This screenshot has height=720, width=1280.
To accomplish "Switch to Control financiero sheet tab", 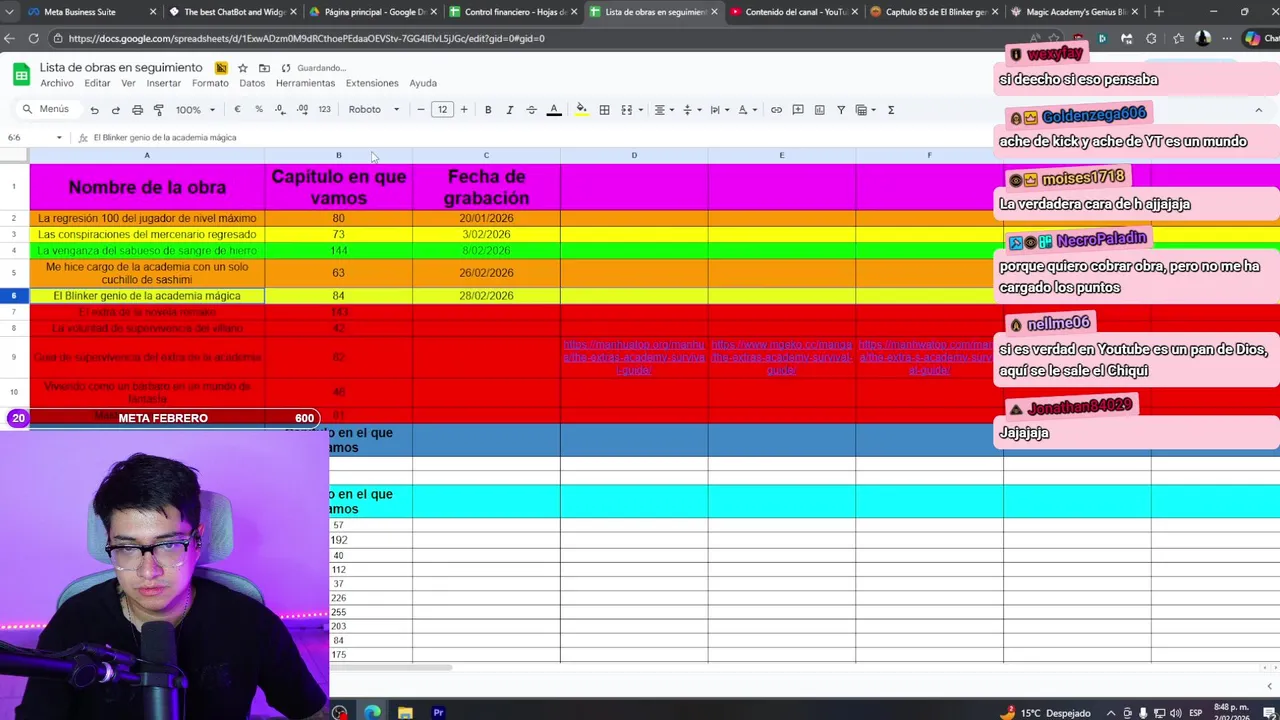I will click(515, 12).
